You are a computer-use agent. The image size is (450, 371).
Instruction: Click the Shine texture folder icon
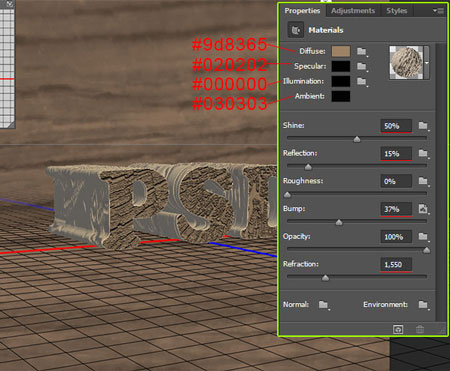pyautogui.click(x=423, y=126)
